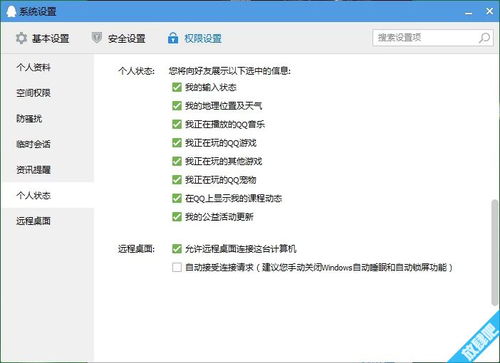This screenshot has height=363, width=500.
Task: Click the QQ penguin title icon
Action: 11,11
